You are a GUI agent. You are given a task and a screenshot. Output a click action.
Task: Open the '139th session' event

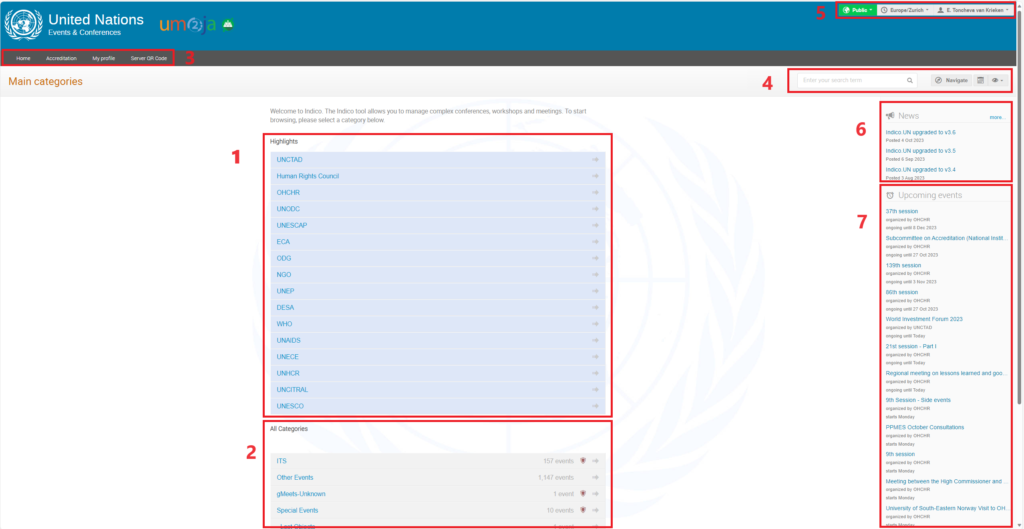click(903, 266)
